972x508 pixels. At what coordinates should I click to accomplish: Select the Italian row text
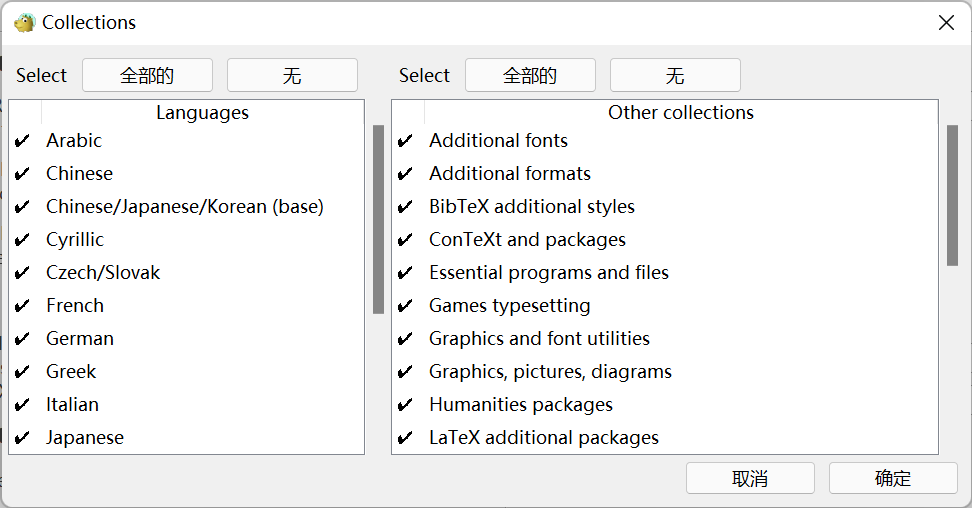pos(73,404)
